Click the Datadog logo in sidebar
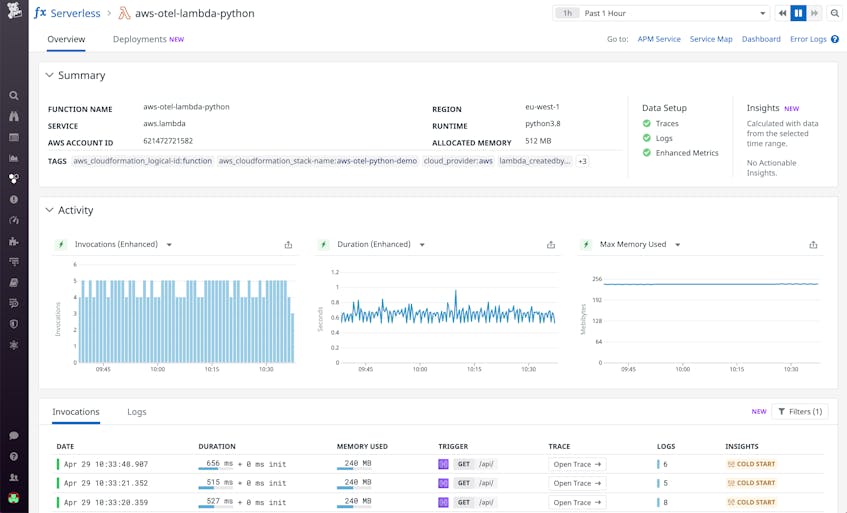847x513 pixels. [14, 10]
